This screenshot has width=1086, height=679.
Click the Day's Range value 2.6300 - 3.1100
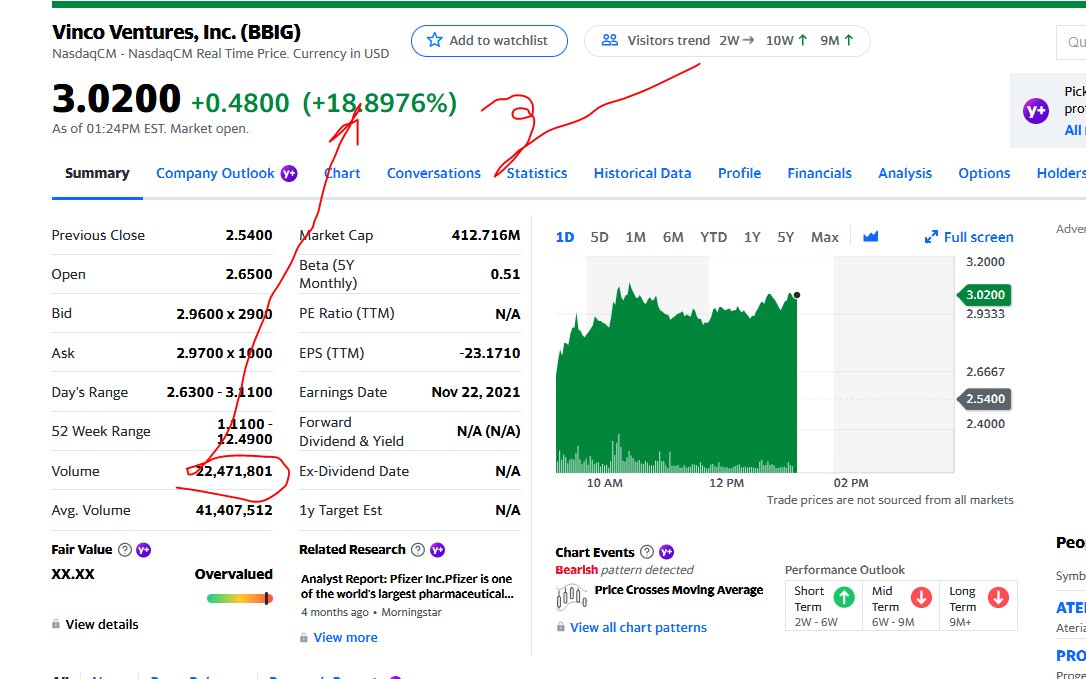pos(220,392)
